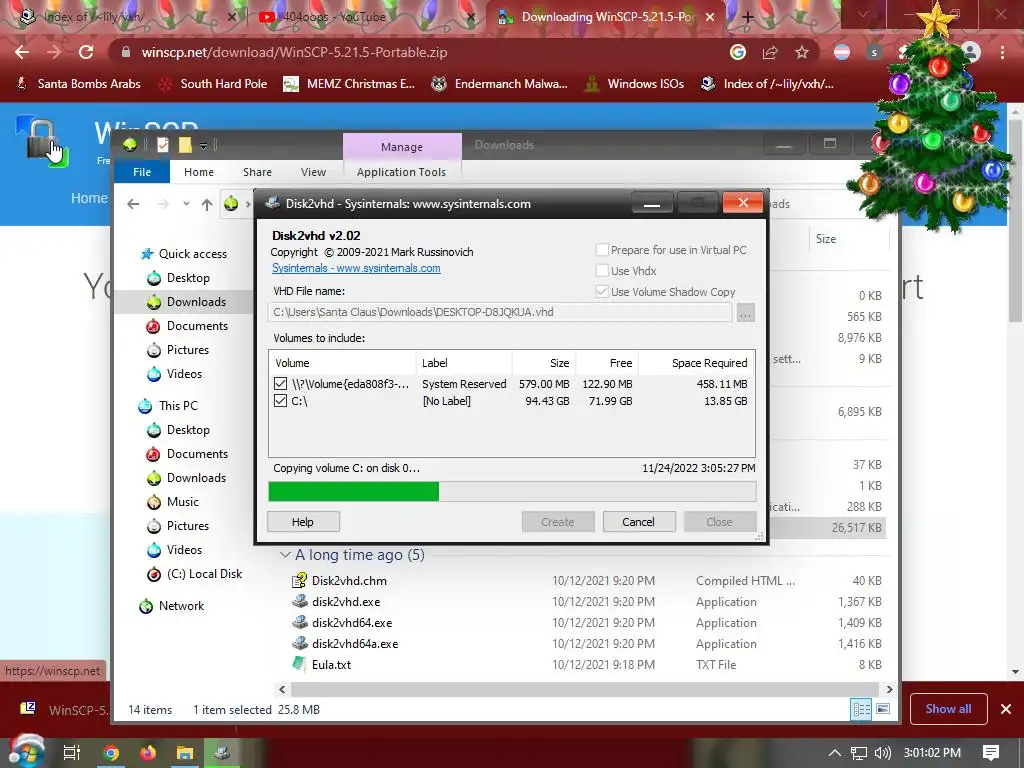Viewport: 1024px width, 768px height.
Task: Uncheck the C:\ volume checkbox
Action: (280, 400)
